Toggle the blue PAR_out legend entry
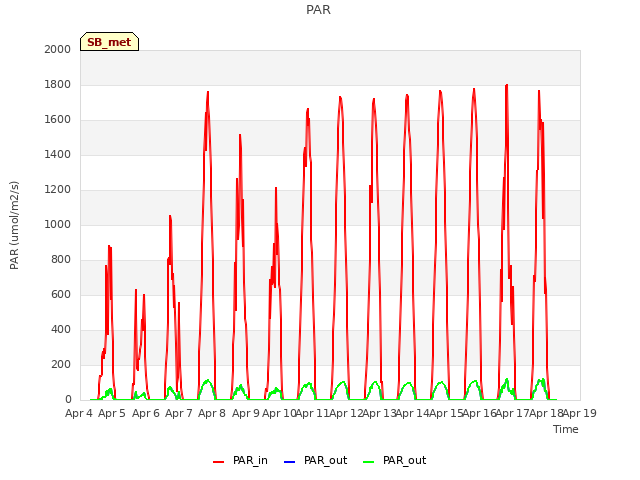Image resolution: width=640 pixels, height=480 pixels. point(315,461)
